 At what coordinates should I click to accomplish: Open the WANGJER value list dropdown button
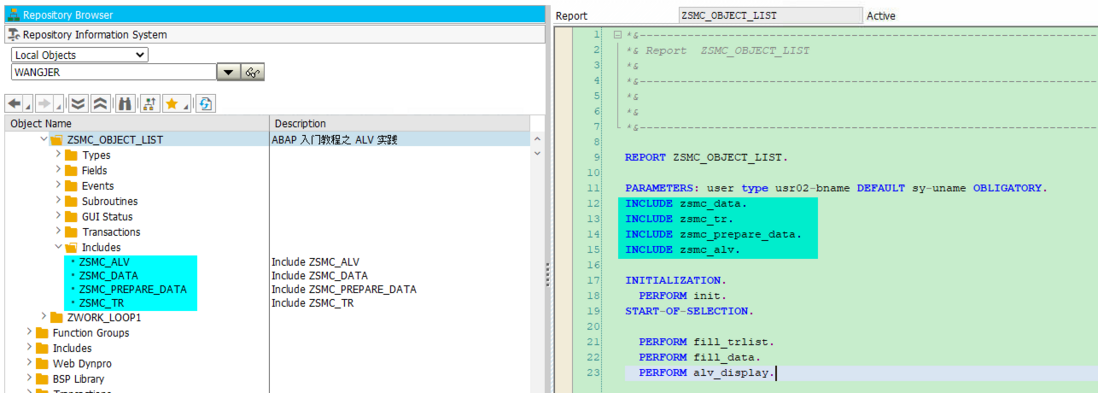click(x=228, y=71)
